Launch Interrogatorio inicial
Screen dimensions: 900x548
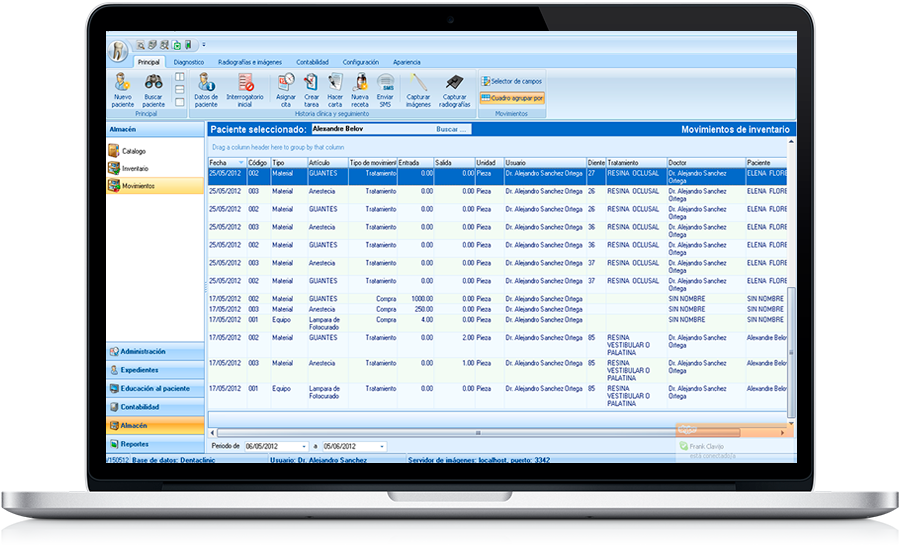click(246, 84)
